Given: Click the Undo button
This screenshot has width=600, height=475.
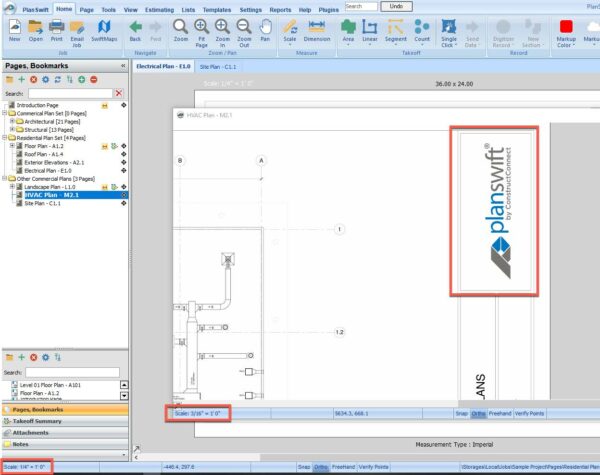Looking at the screenshot, I should (x=396, y=6).
